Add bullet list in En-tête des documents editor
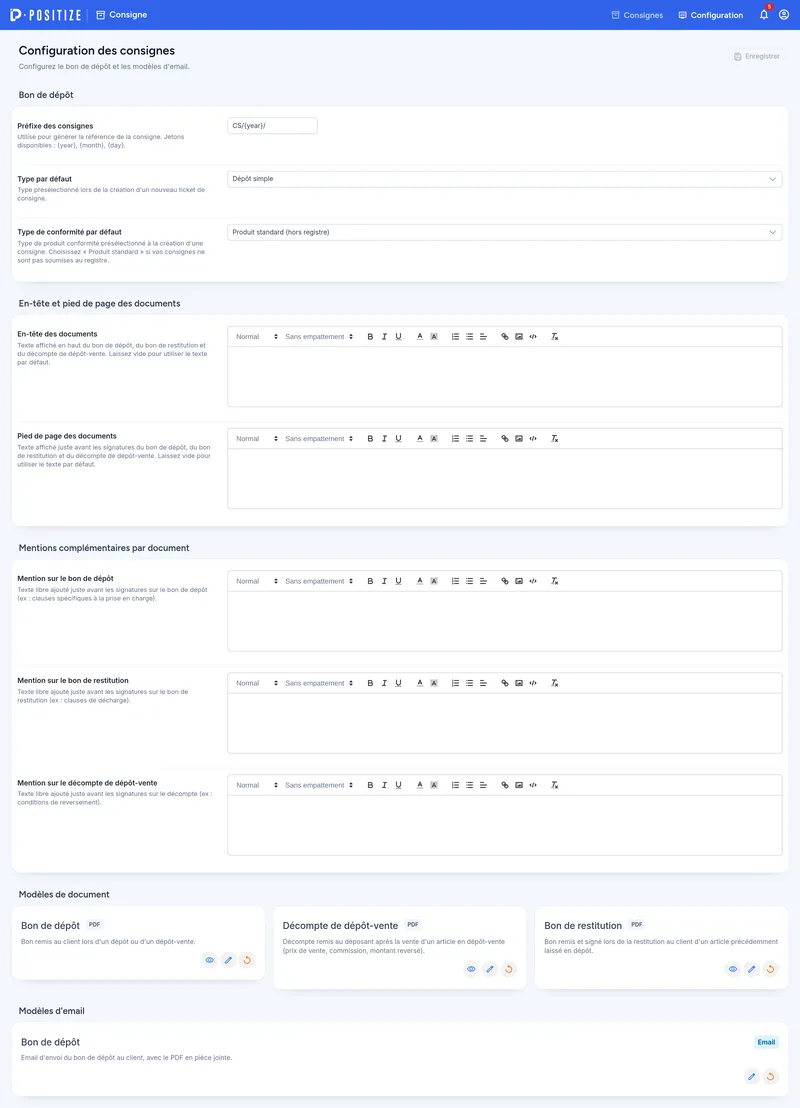This screenshot has width=800, height=1108. pyautogui.click(x=469, y=336)
